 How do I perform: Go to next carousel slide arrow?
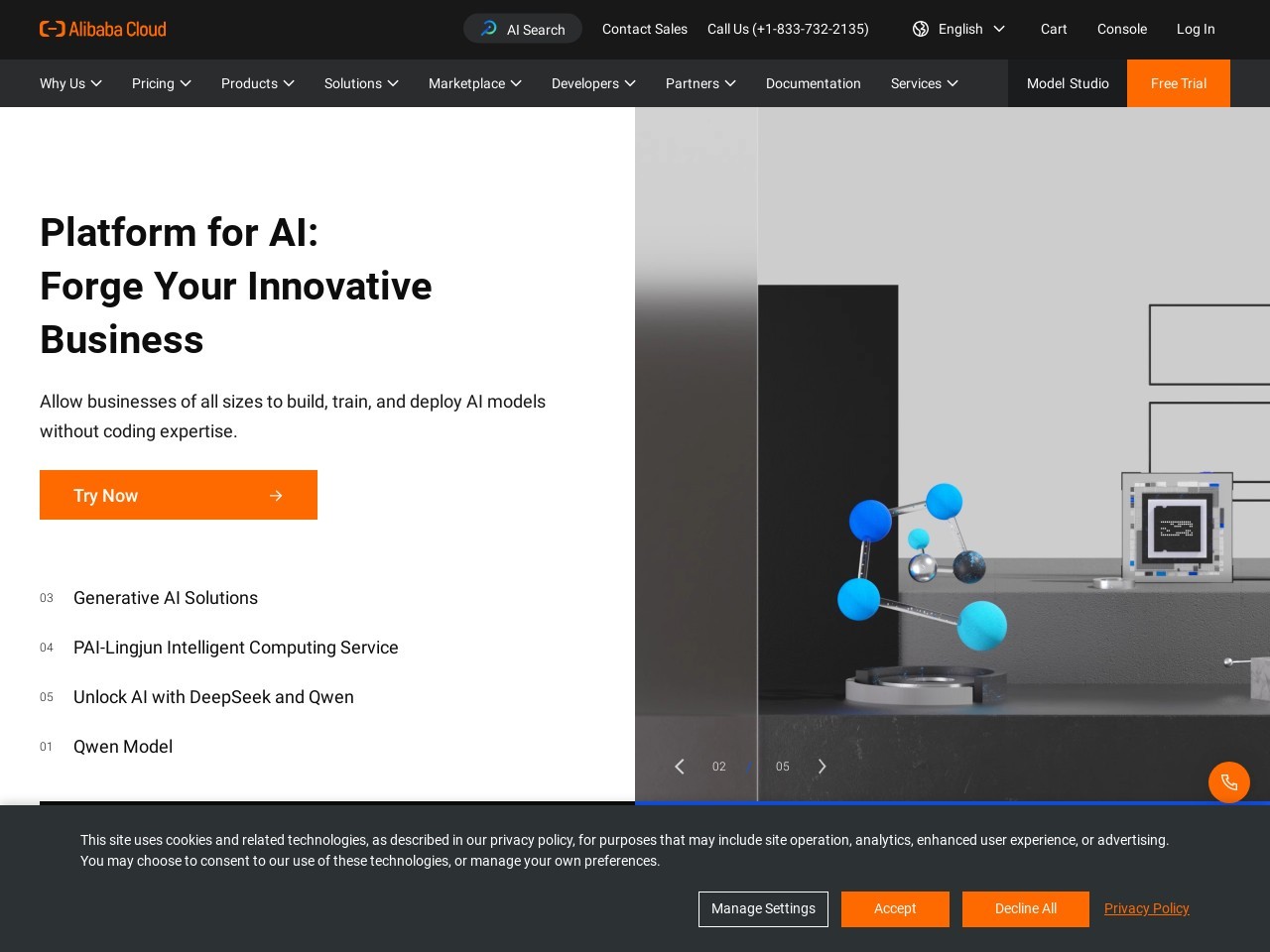pyautogui.click(x=822, y=767)
